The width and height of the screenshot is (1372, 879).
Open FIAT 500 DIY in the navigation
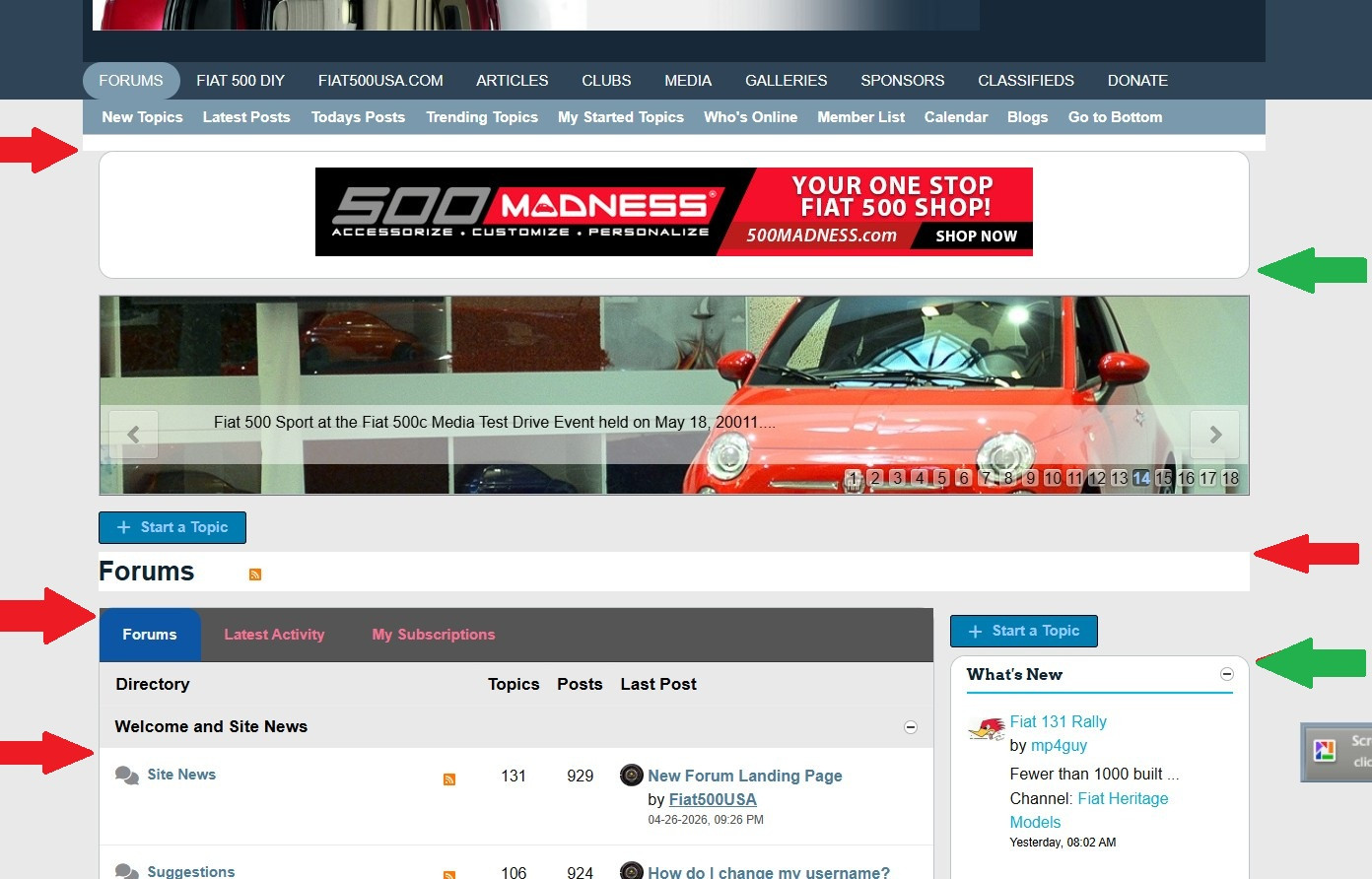point(240,81)
